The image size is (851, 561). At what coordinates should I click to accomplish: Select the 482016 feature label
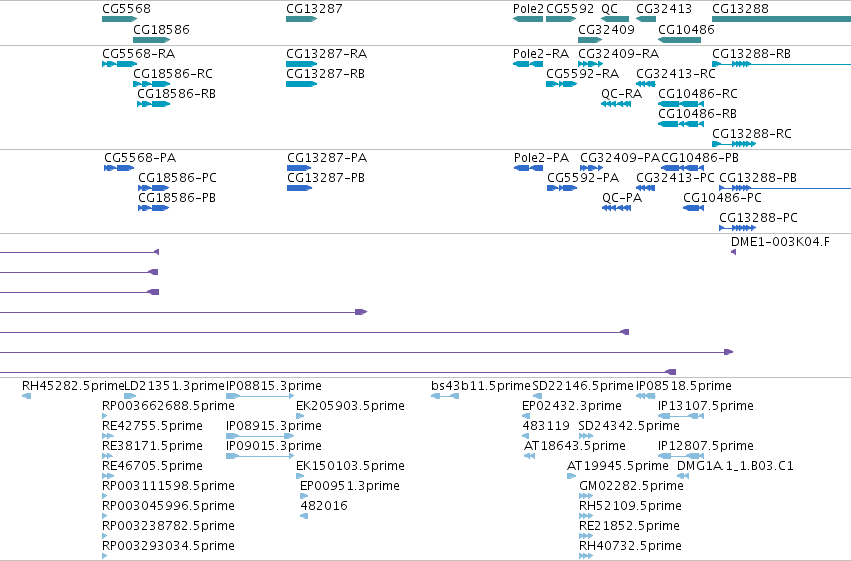coord(324,506)
